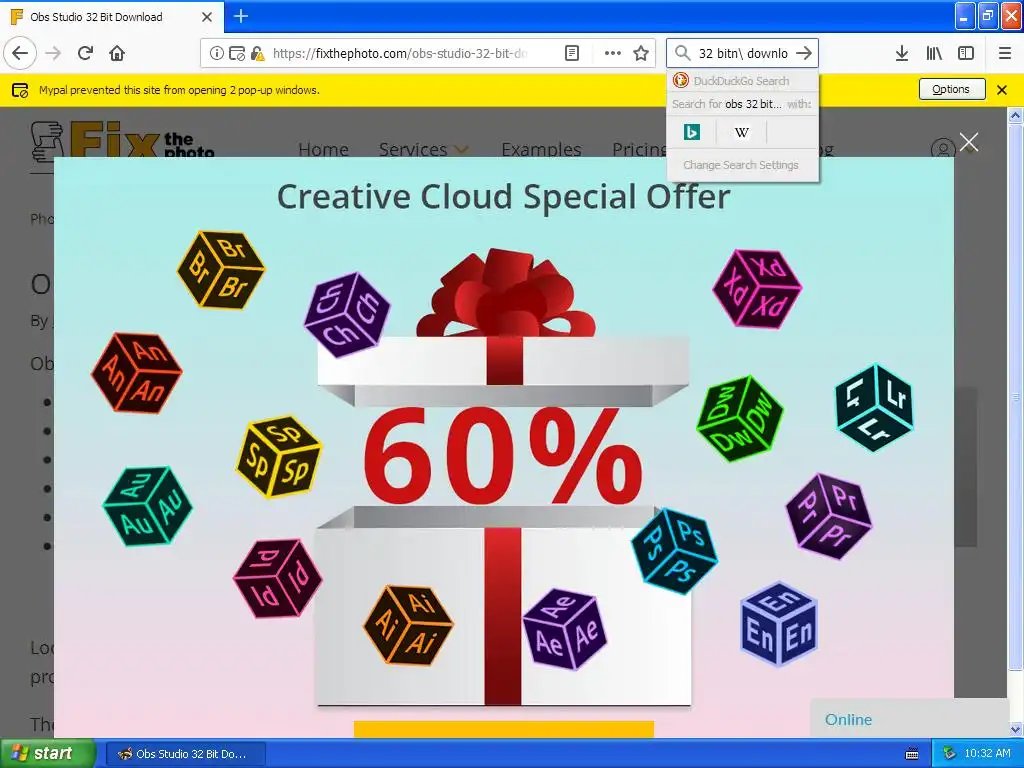Screen dimensions: 1024x768
Task: Choose DuckDuckGo Search suggestion header
Action: pos(743,81)
